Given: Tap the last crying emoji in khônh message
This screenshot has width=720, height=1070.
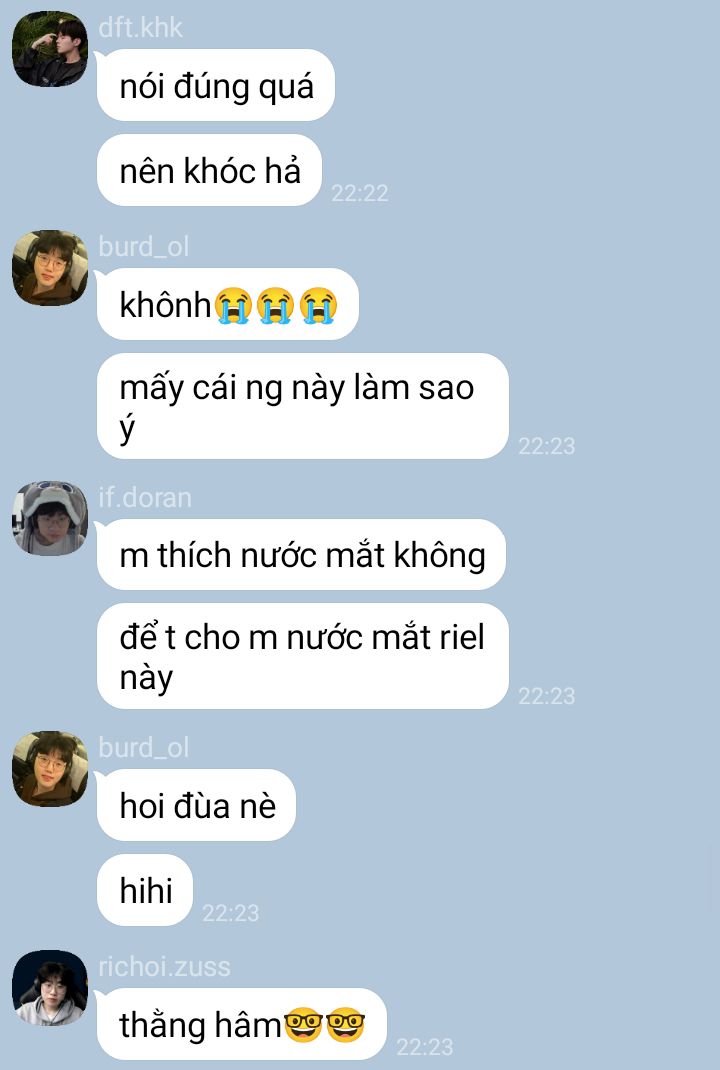Looking at the screenshot, I should click(318, 305).
